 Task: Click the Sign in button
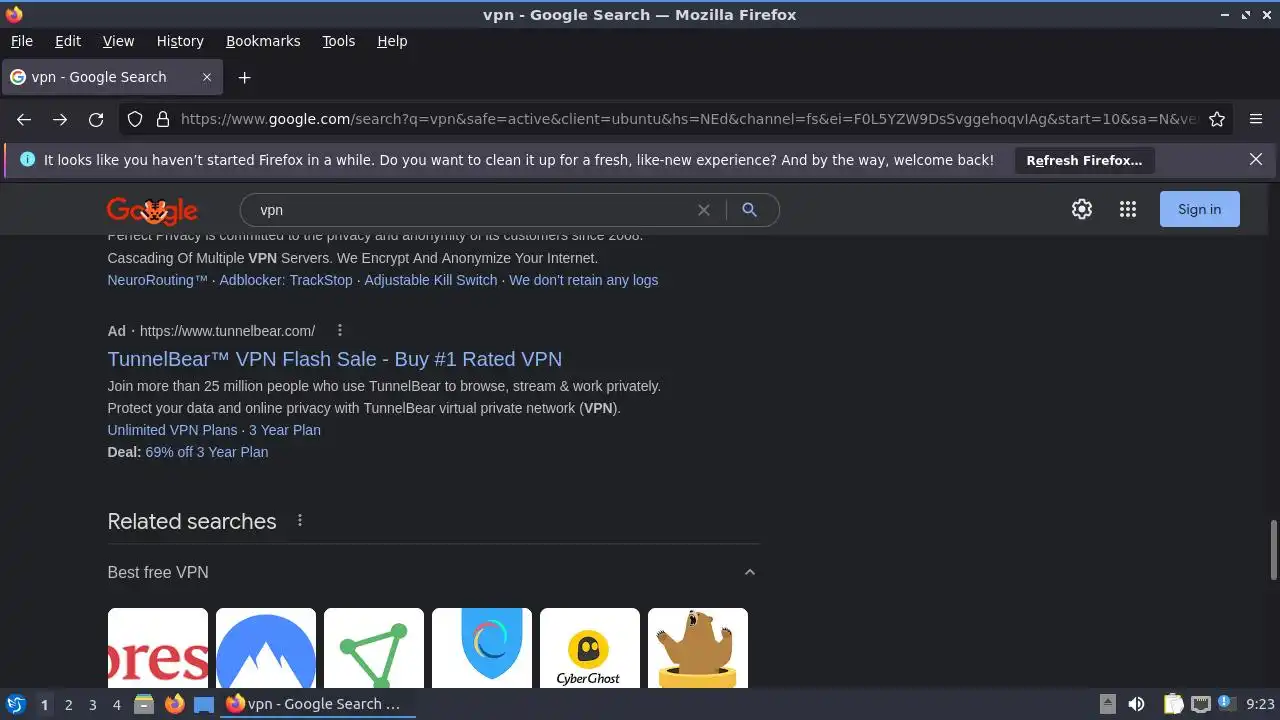click(x=1200, y=209)
